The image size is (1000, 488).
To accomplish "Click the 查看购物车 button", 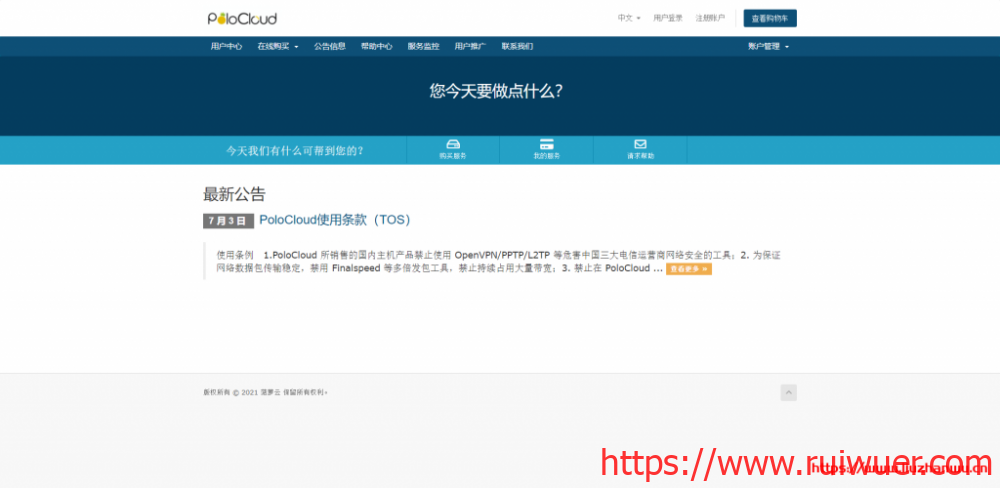I will 769,18.
